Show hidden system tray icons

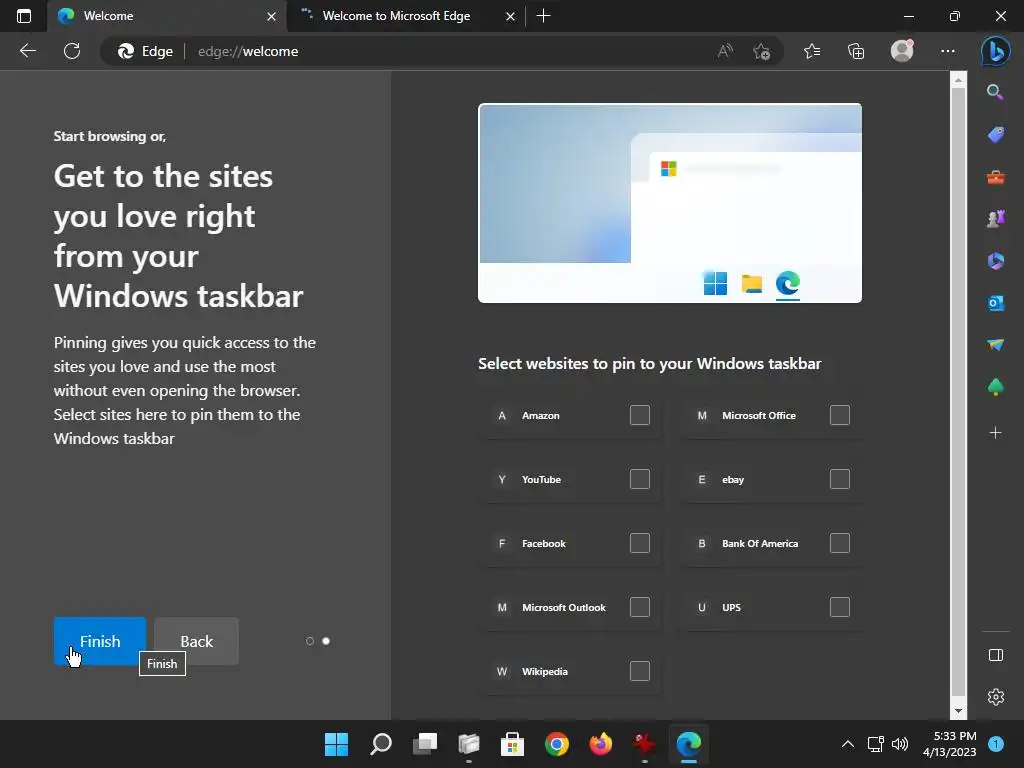click(848, 744)
